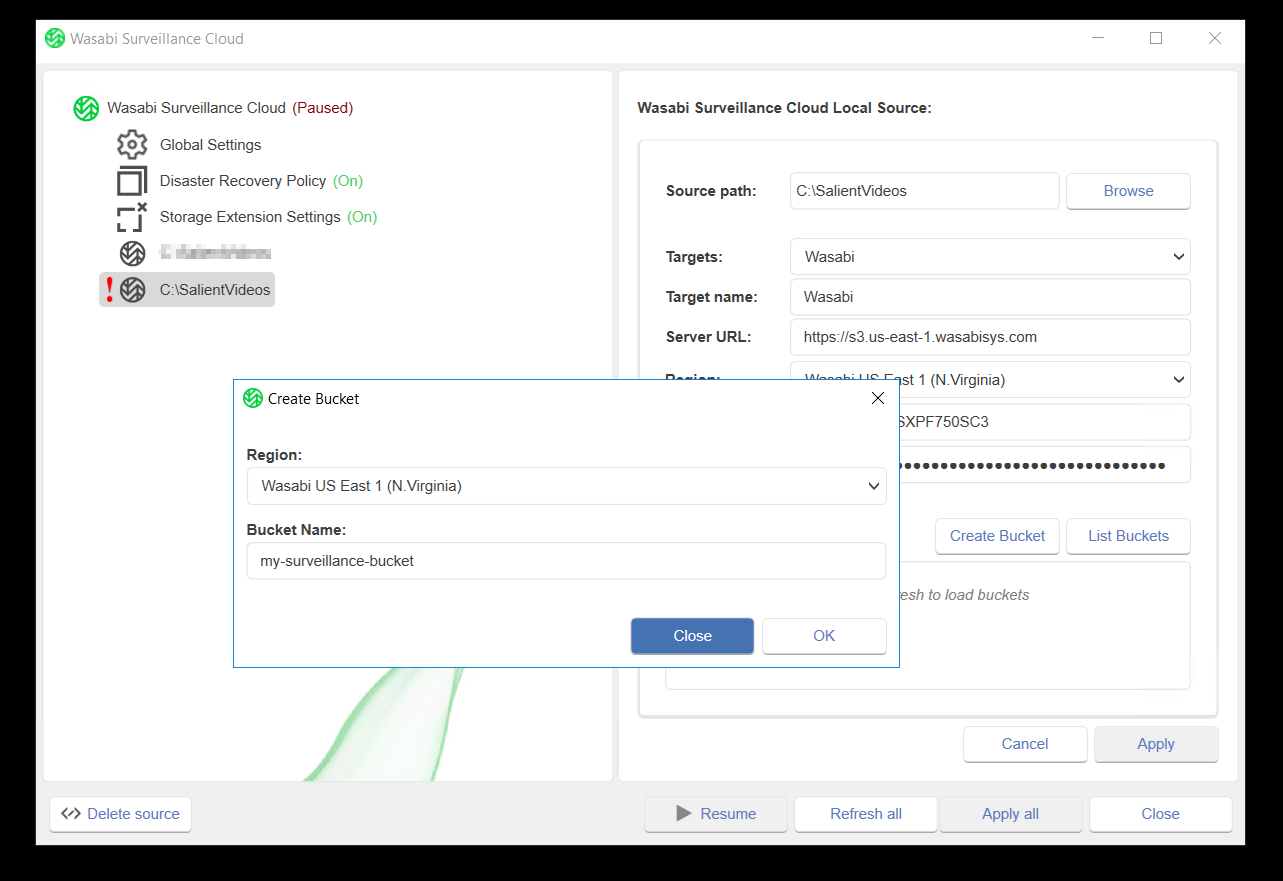This screenshot has height=881, width=1283.
Task: Close the Create Bucket dialog with X
Action: coord(878,398)
